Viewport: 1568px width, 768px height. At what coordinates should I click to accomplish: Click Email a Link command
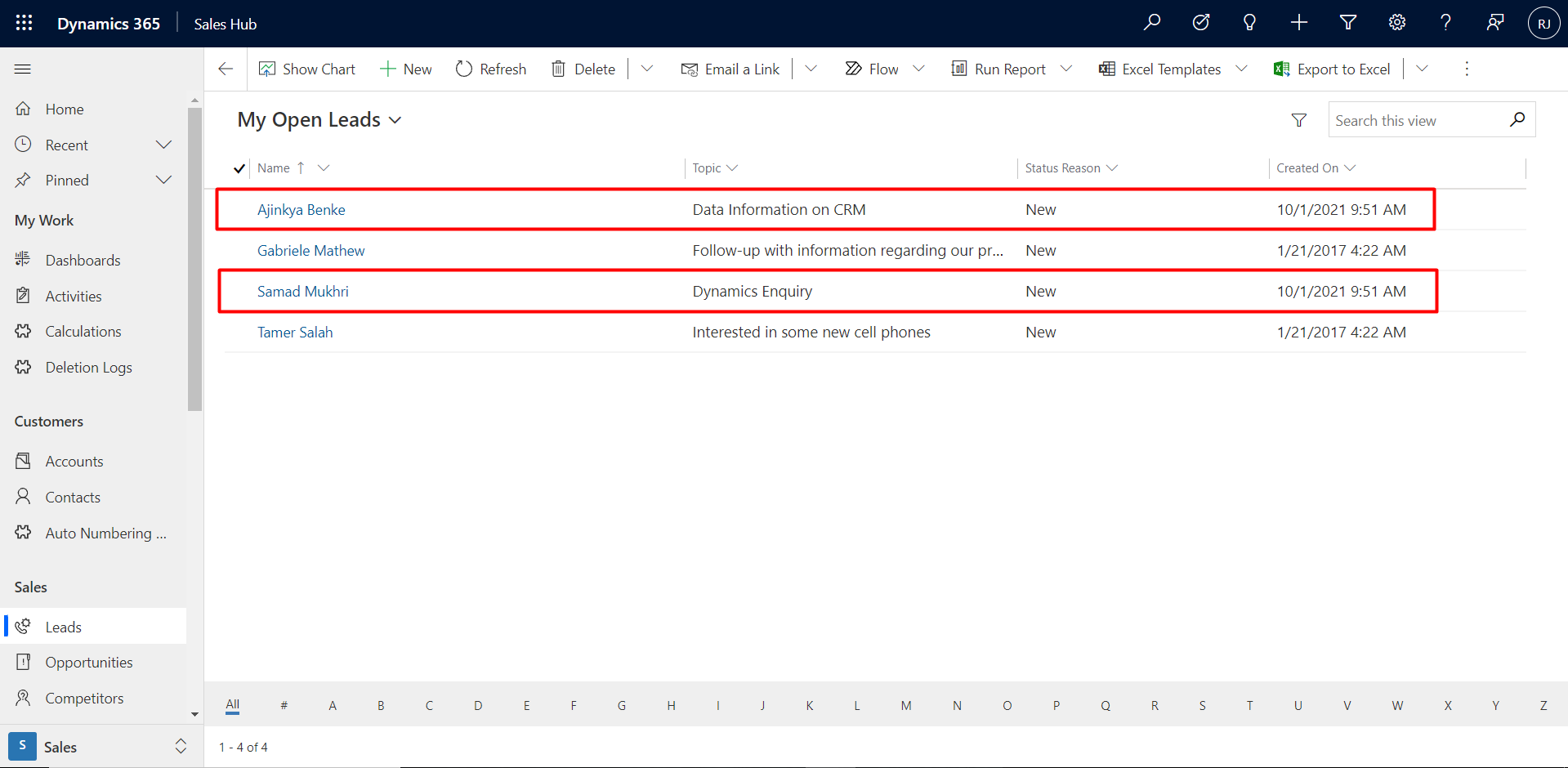click(730, 69)
